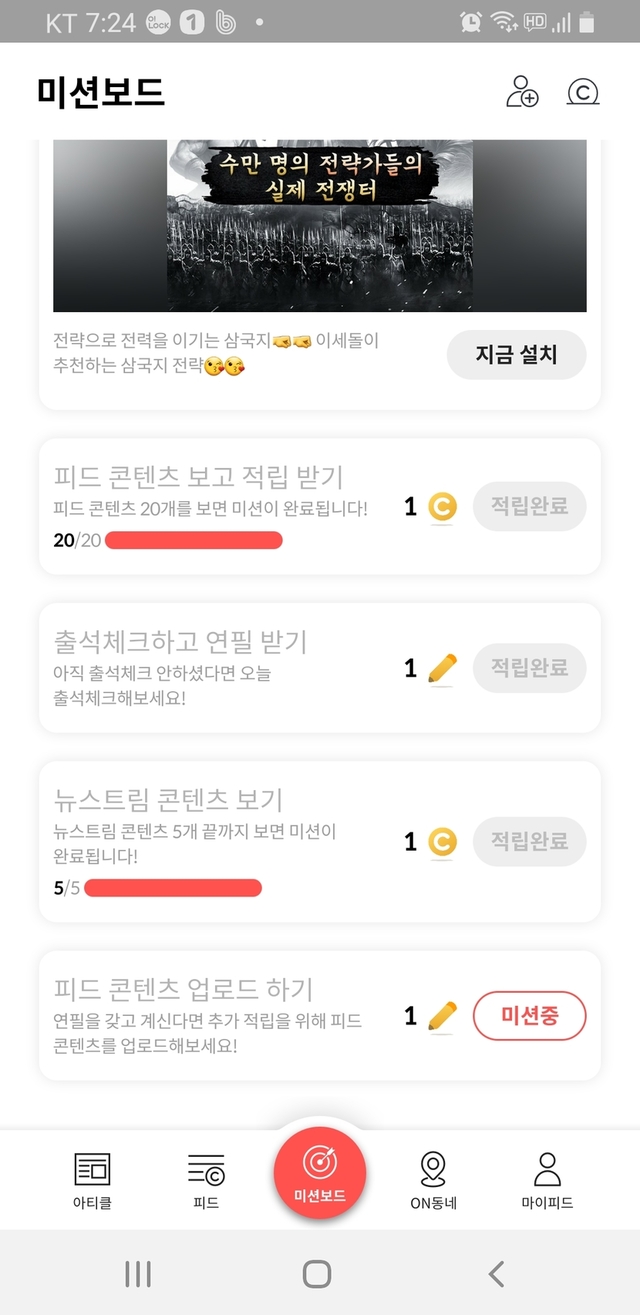Tap 적립완료 button for 출석체크 mission
The height and width of the screenshot is (1315, 640).
pos(529,668)
